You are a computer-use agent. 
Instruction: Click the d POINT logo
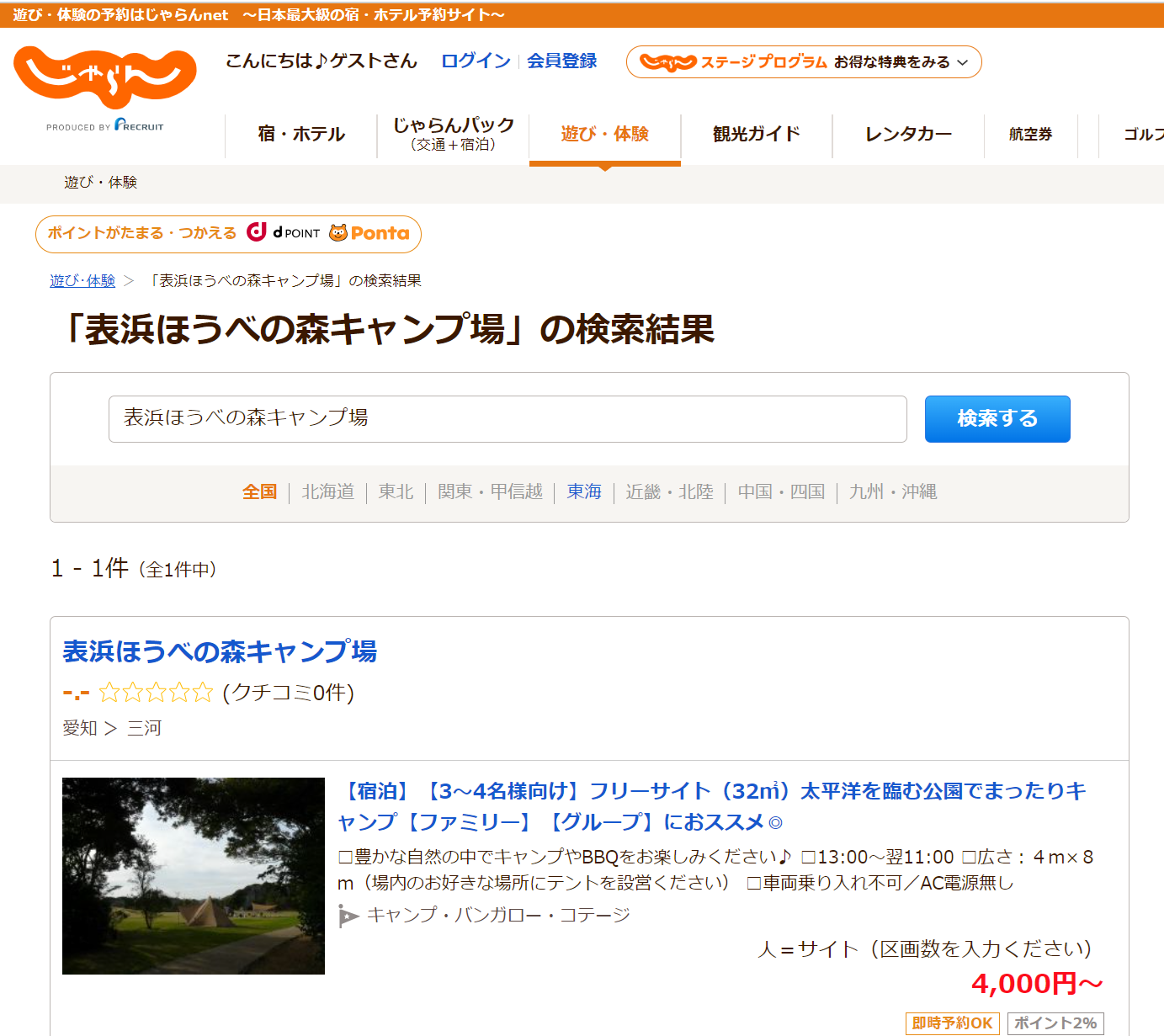pos(284,232)
